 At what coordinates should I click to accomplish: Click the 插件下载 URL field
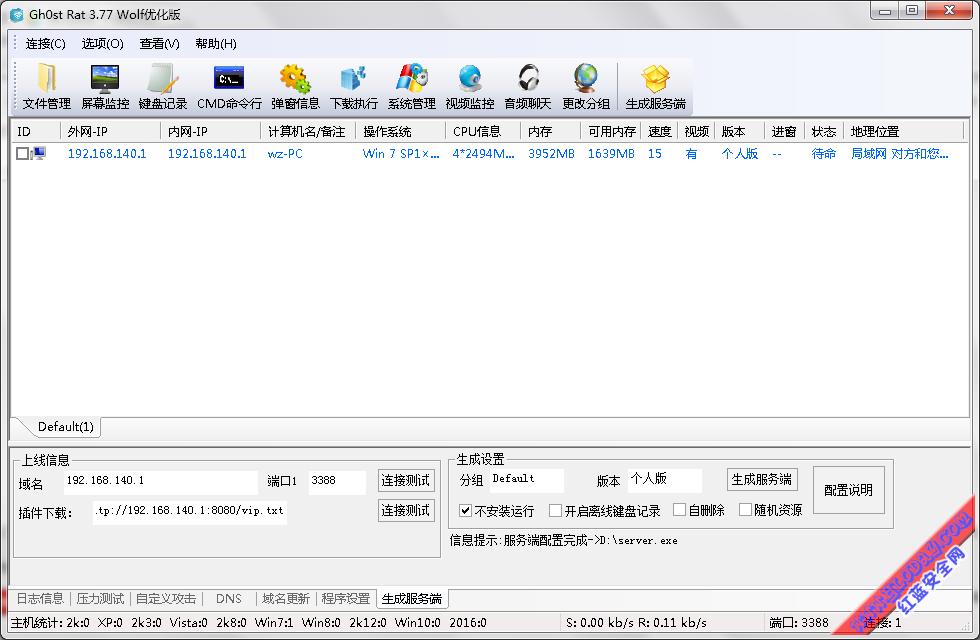pyautogui.click(x=189, y=512)
